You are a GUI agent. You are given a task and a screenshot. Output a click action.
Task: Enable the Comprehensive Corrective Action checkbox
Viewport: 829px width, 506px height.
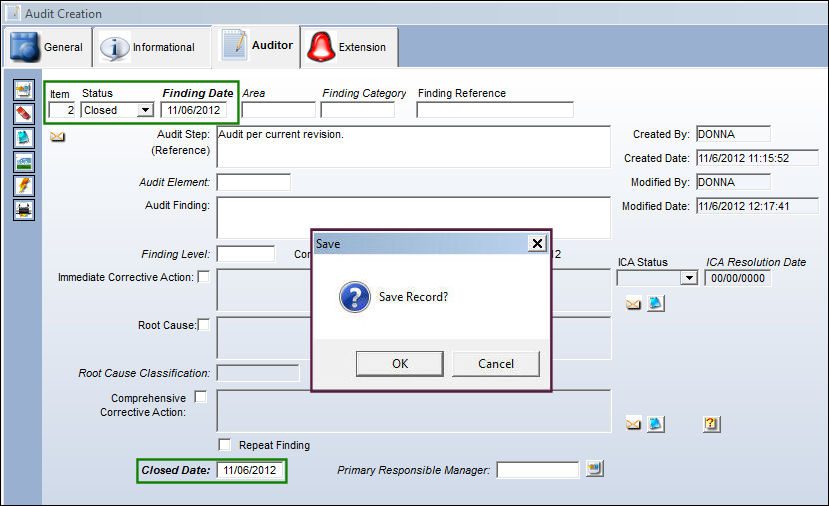pyautogui.click(x=201, y=397)
